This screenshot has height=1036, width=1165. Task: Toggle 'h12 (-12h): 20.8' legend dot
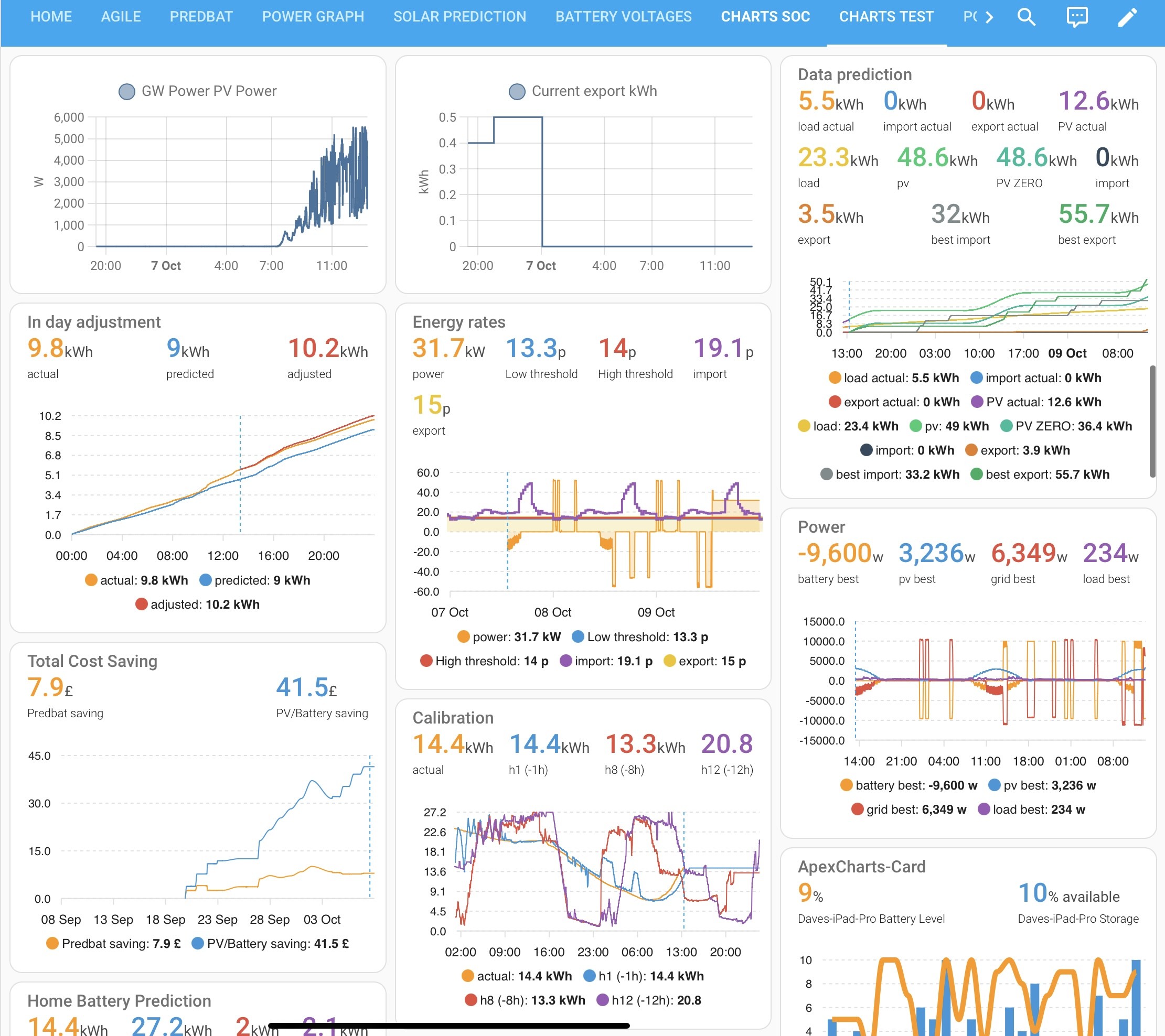tap(603, 1000)
